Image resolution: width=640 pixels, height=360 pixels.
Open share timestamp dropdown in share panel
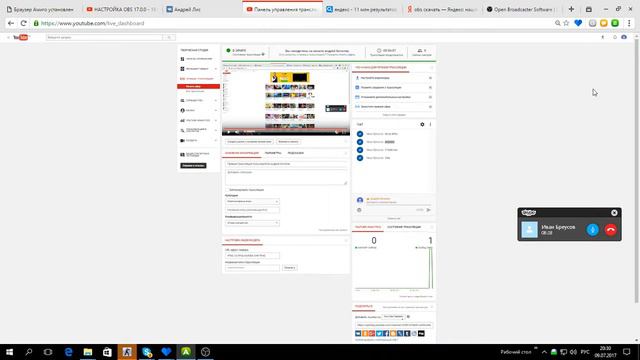pyautogui.click(x=393, y=317)
